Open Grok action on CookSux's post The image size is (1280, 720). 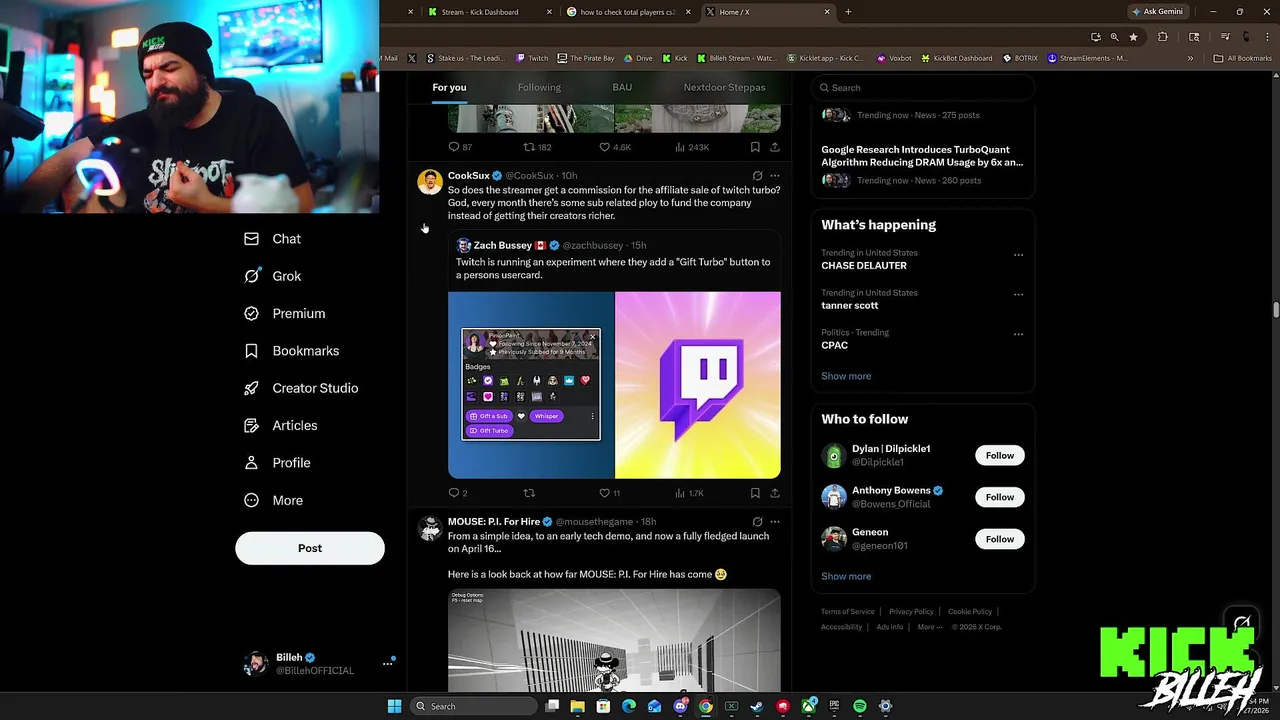[x=757, y=176]
